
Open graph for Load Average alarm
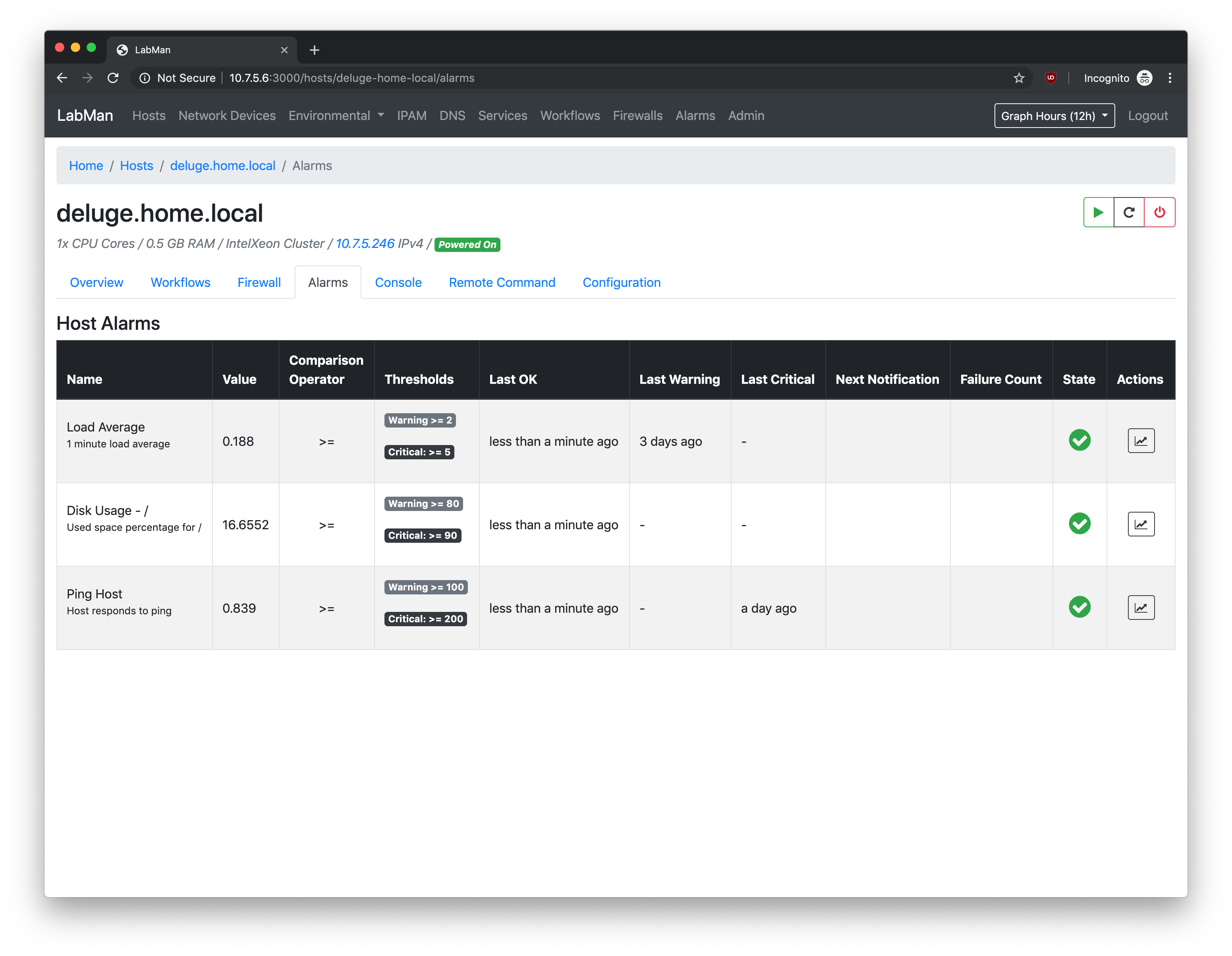[1141, 441]
